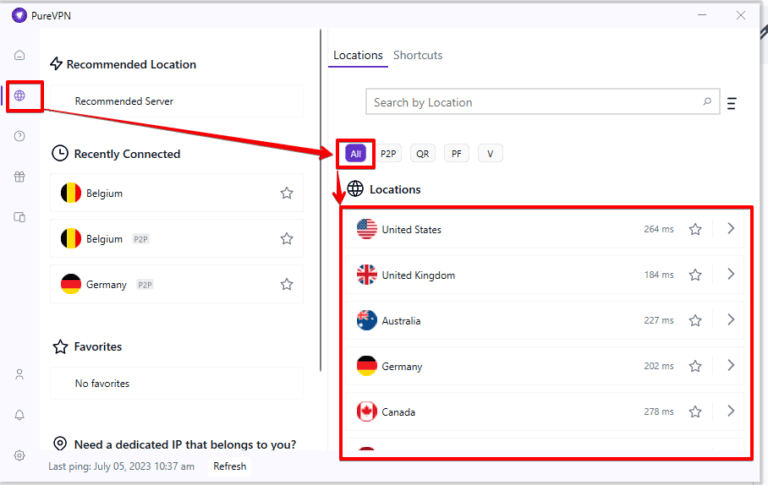Click the Refresh ping link

pos(229,466)
